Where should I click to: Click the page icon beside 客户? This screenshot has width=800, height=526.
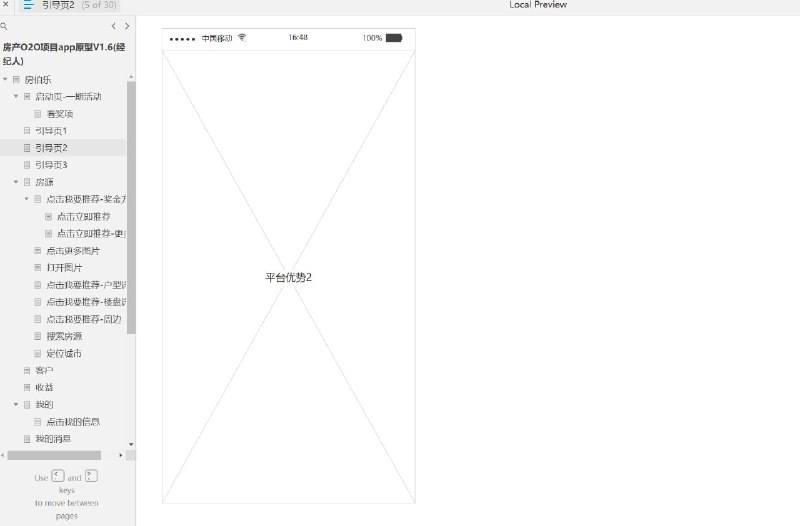[x=27, y=370]
